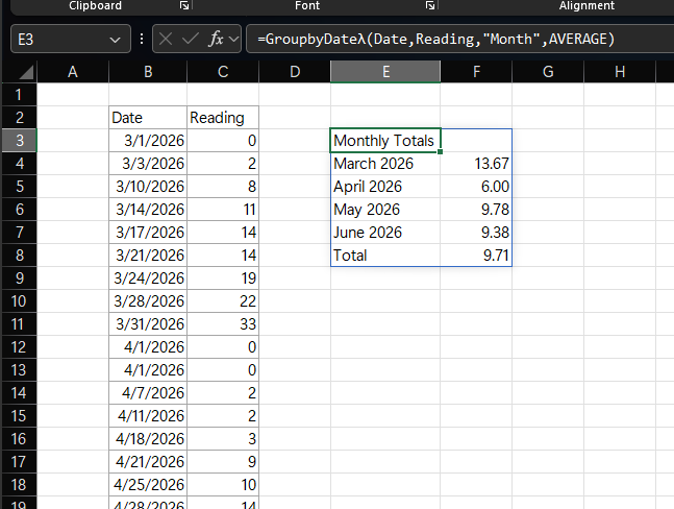
Task: Click reading value 3 next to 4/18/2026
Action: tap(223, 438)
